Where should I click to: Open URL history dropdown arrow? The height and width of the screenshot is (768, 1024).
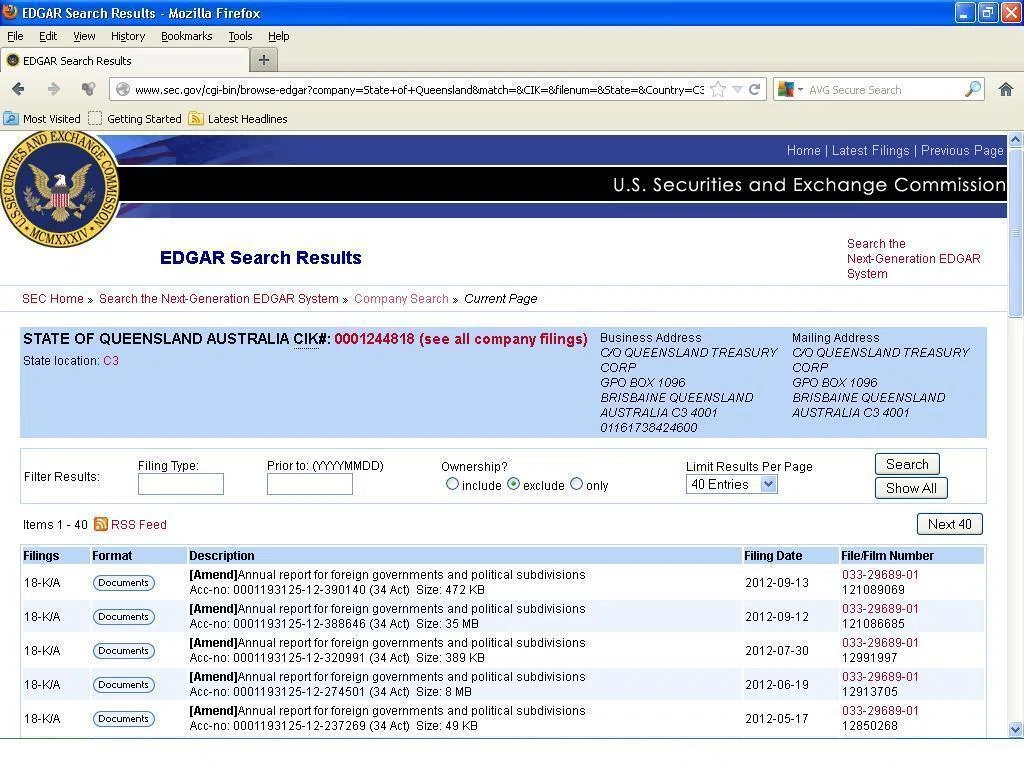click(x=737, y=89)
